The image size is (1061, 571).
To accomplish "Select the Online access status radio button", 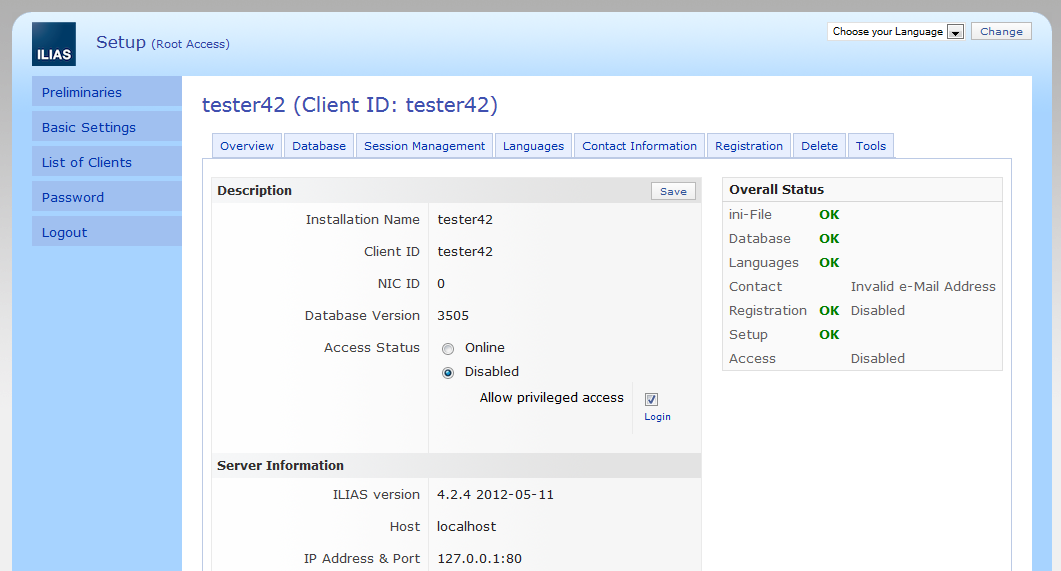I will tap(448, 349).
